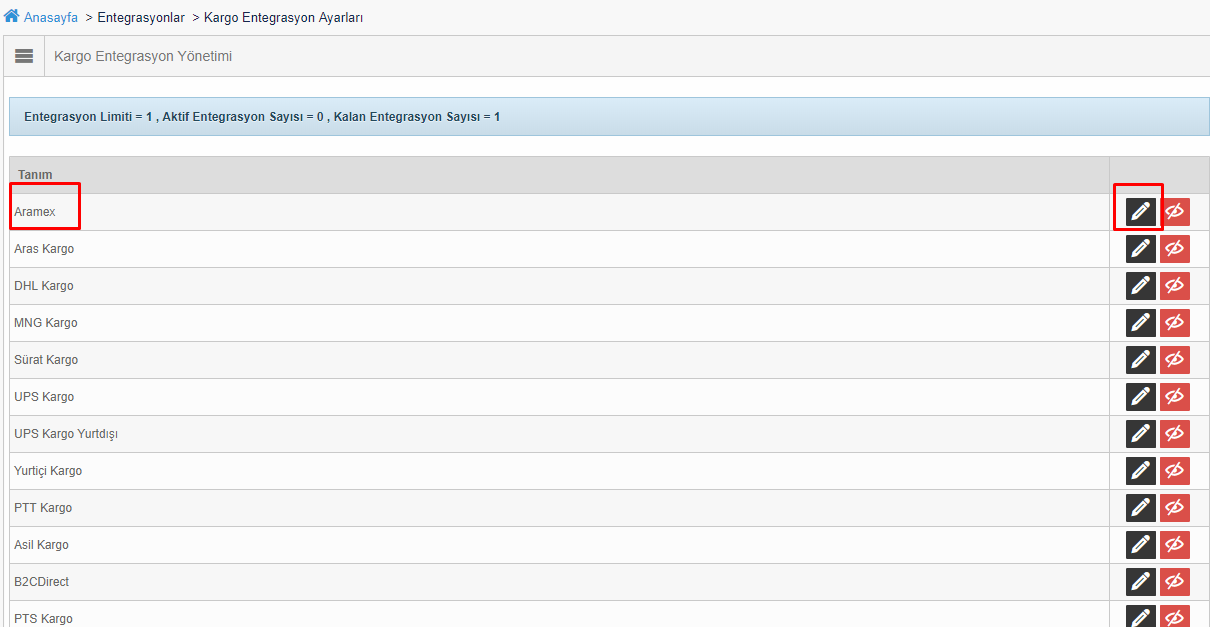Screen dimensions: 1210x627
Task: Edit Aras Kargo integration settings
Action: pos(1141,249)
